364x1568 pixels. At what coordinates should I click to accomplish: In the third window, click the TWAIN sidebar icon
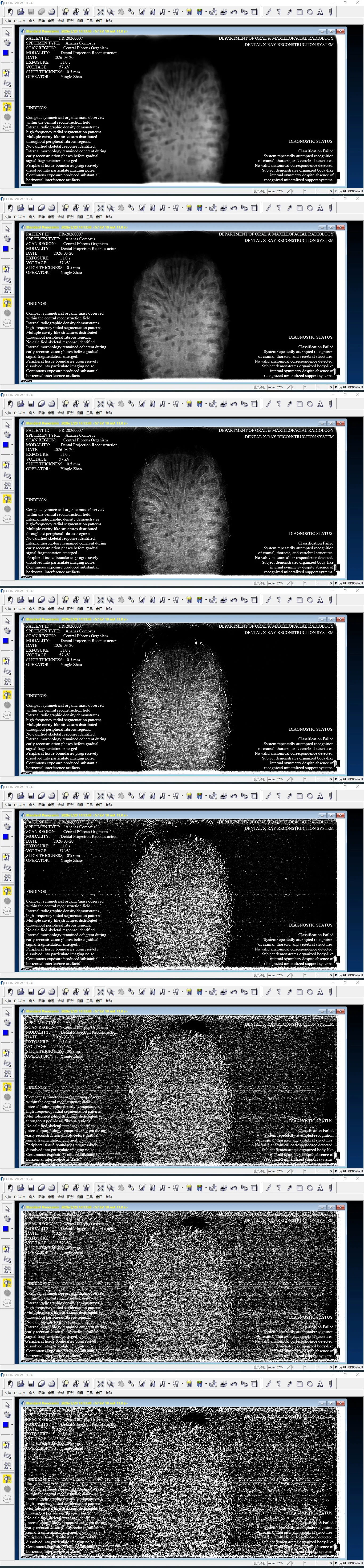coord(7,519)
